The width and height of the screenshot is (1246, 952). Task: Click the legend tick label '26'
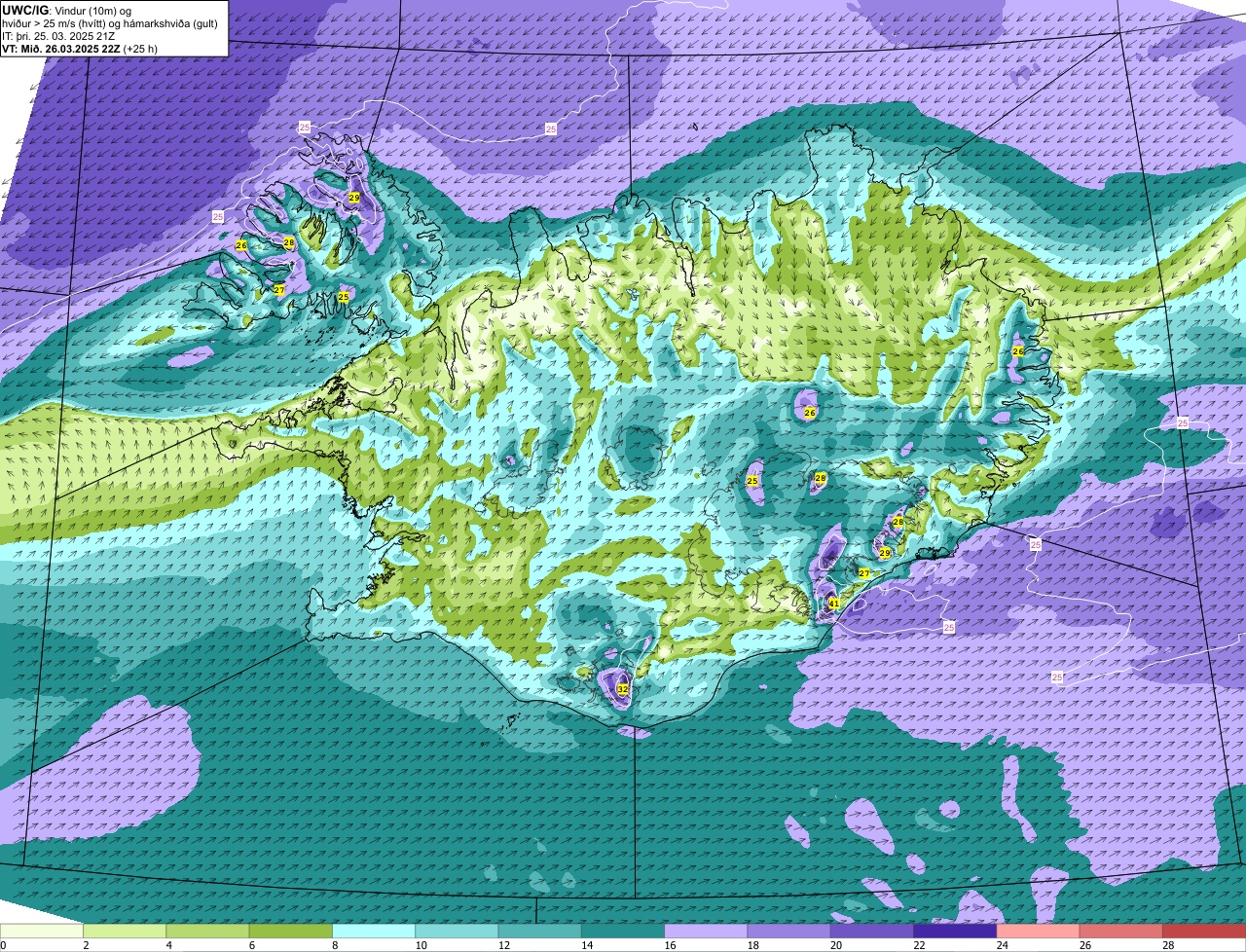pos(1084,945)
